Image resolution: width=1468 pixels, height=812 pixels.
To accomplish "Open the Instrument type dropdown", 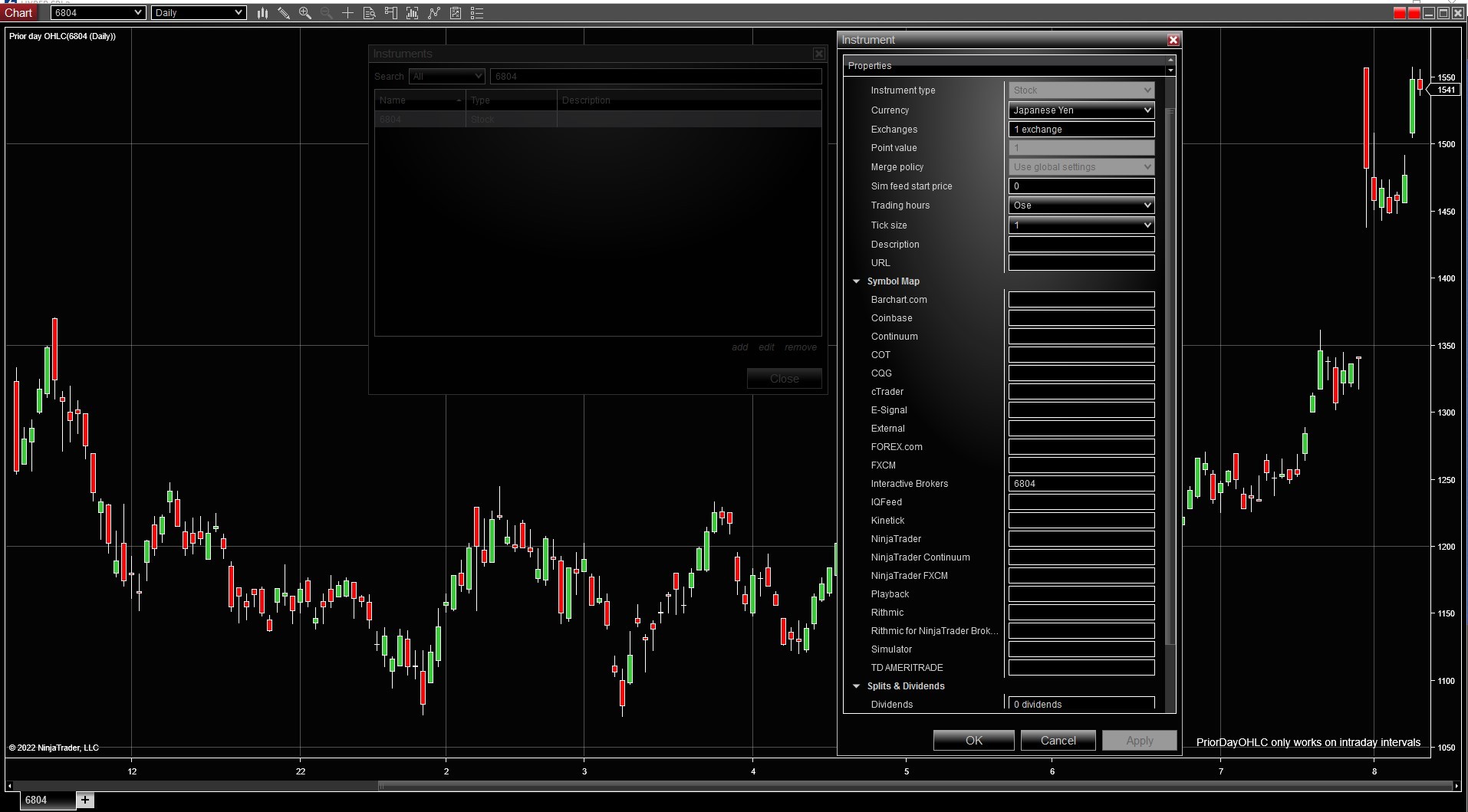I will coord(1081,90).
